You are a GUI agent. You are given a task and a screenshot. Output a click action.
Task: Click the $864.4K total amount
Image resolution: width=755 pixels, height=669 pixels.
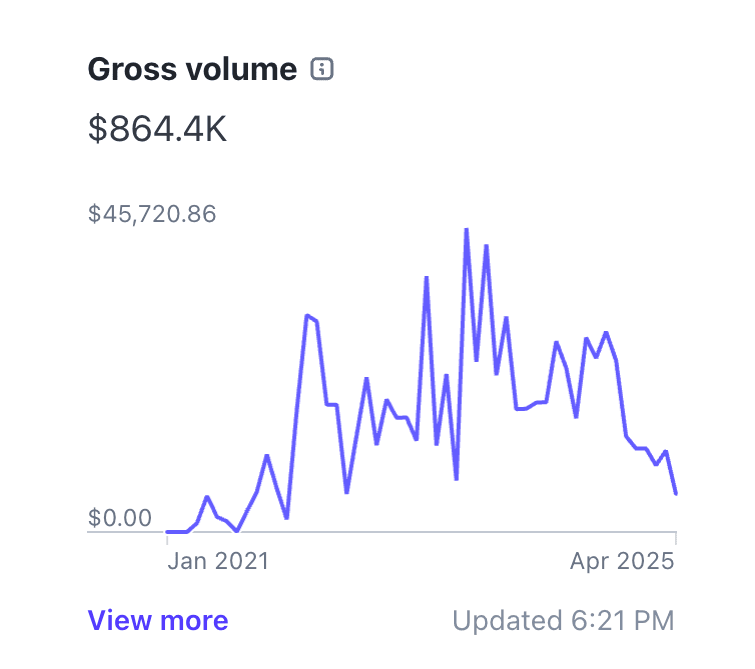pyautogui.click(x=157, y=129)
